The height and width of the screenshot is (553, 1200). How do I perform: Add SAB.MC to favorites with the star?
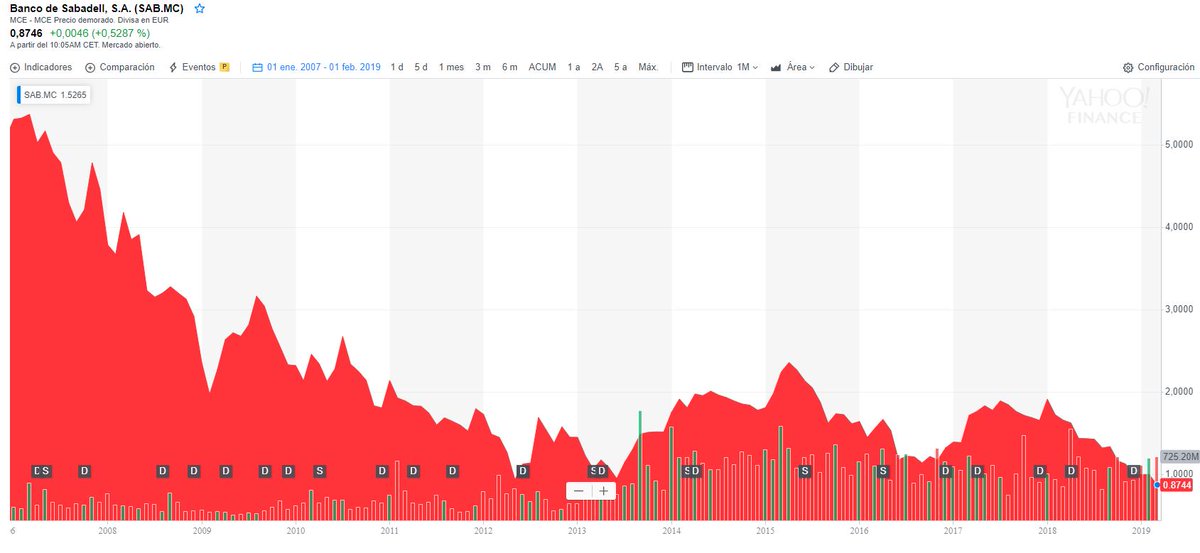coord(200,8)
